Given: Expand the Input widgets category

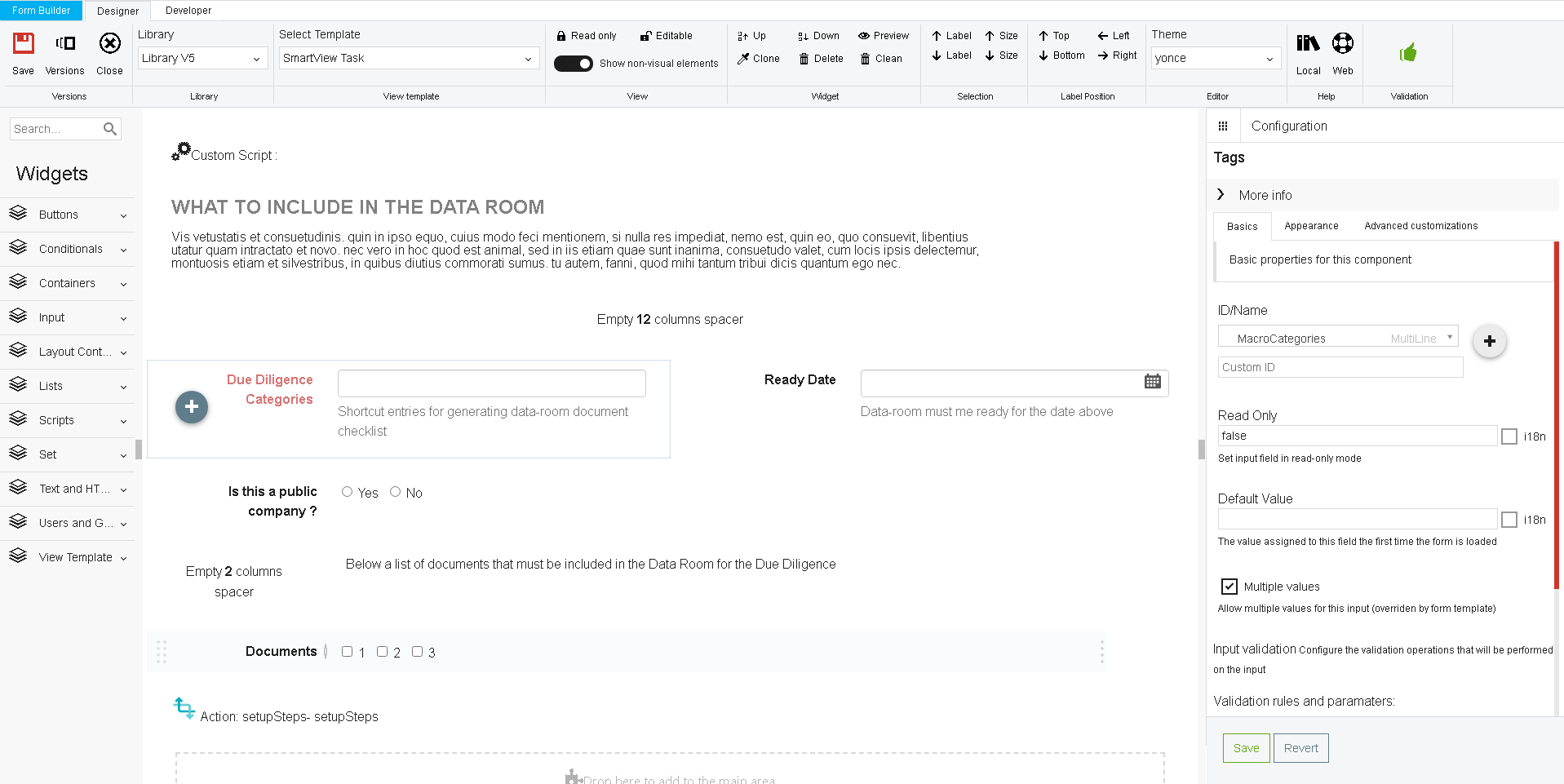Looking at the screenshot, I should point(68,317).
